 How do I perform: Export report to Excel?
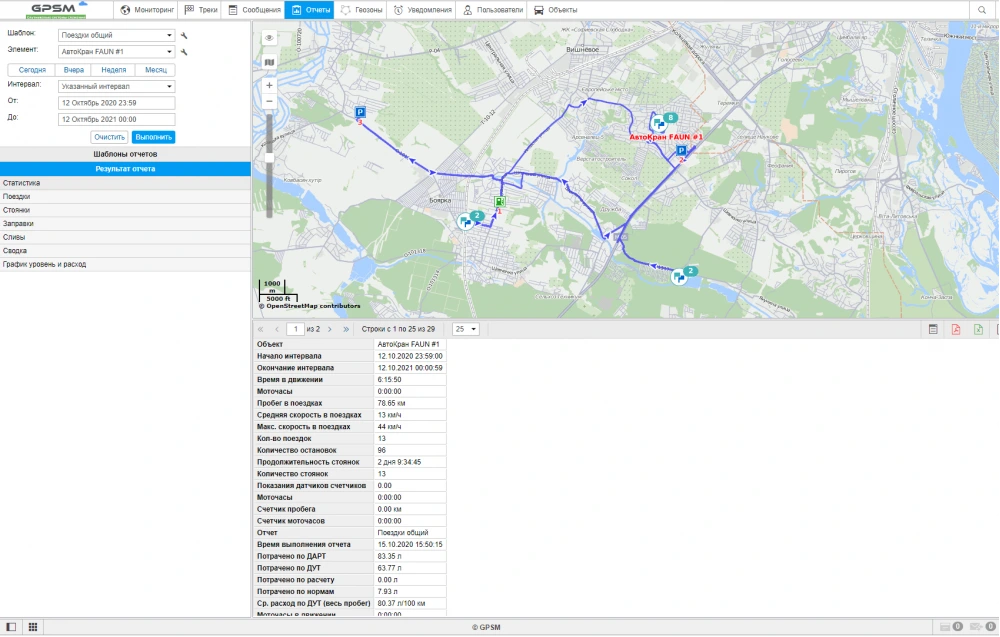(979, 329)
